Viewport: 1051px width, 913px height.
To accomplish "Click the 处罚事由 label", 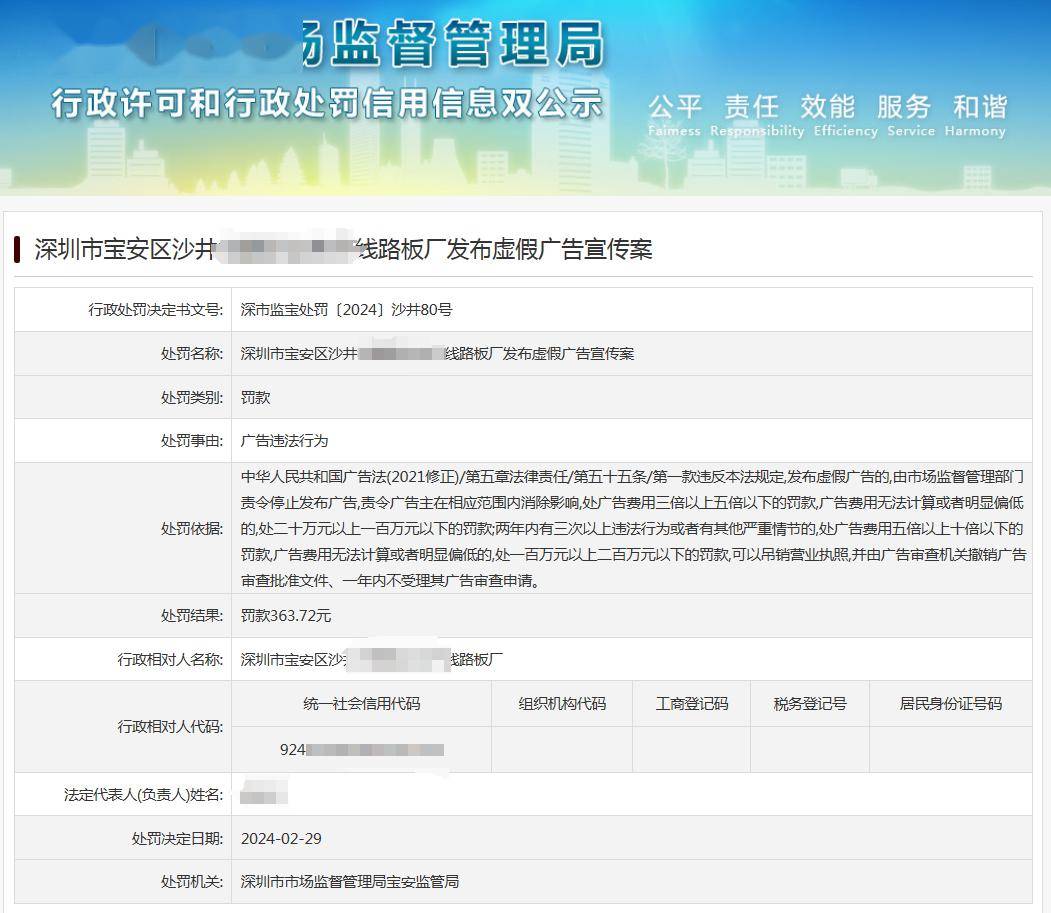I will 192,441.
